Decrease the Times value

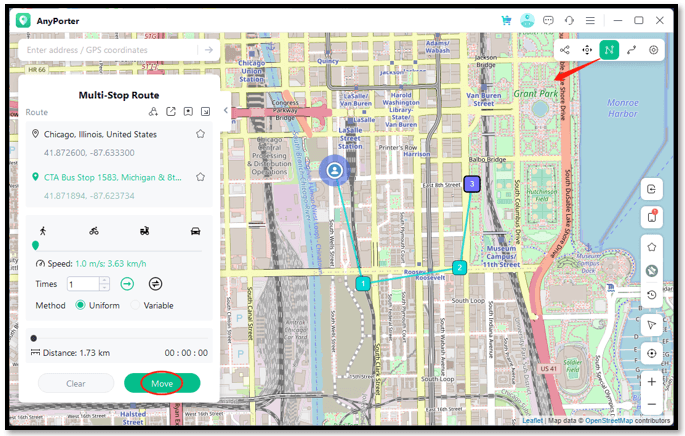point(104,287)
